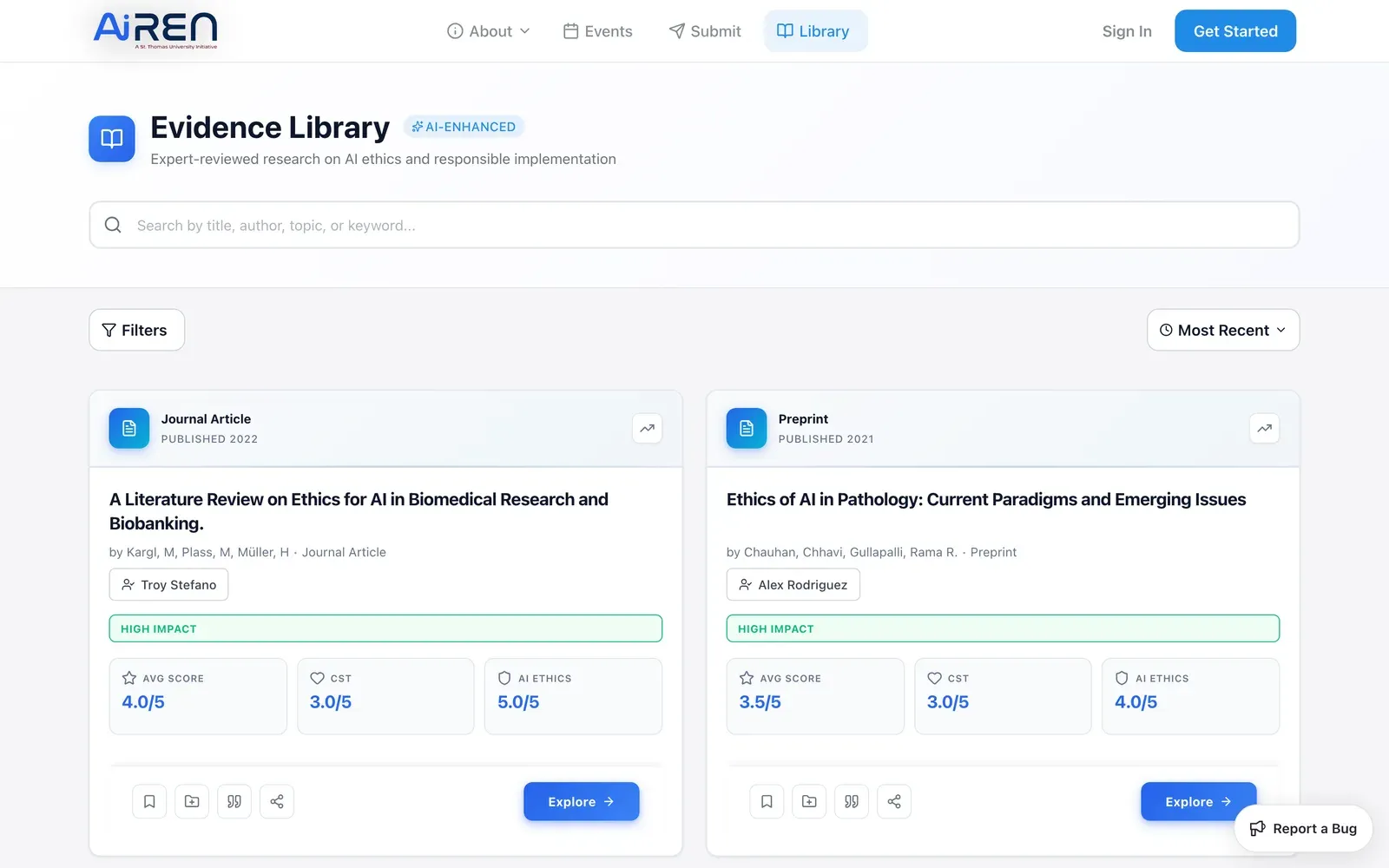Click the trending icon on Preprint card
Viewport: 1389px width, 868px height.
point(1265,428)
